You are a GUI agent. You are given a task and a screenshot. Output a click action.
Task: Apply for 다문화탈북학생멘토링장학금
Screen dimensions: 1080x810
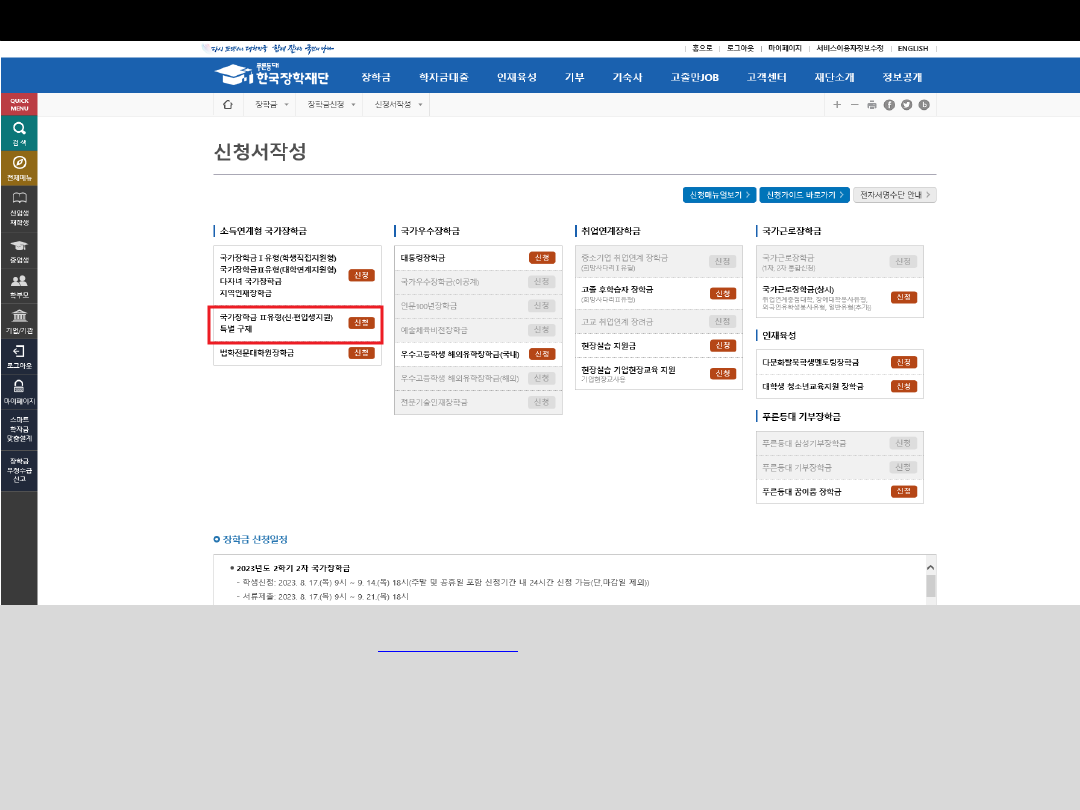click(x=904, y=362)
